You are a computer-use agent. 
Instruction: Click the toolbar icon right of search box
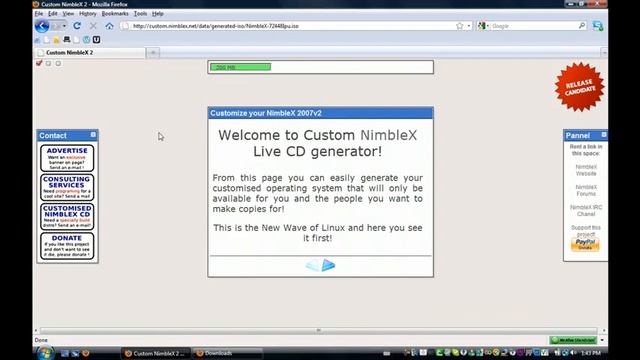(598, 26)
